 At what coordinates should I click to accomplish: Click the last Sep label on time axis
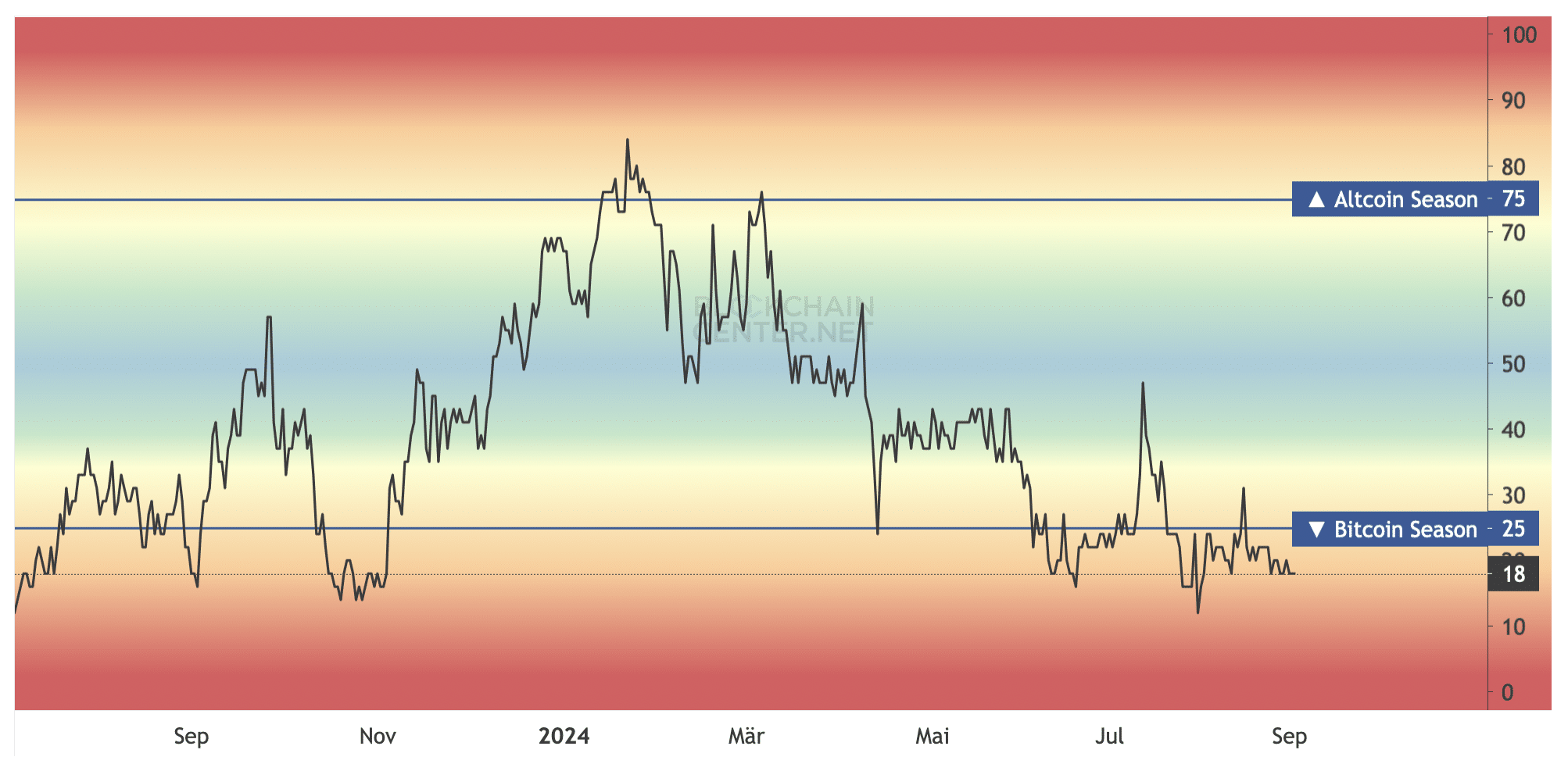pyautogui.click(x=1289, y=736)
